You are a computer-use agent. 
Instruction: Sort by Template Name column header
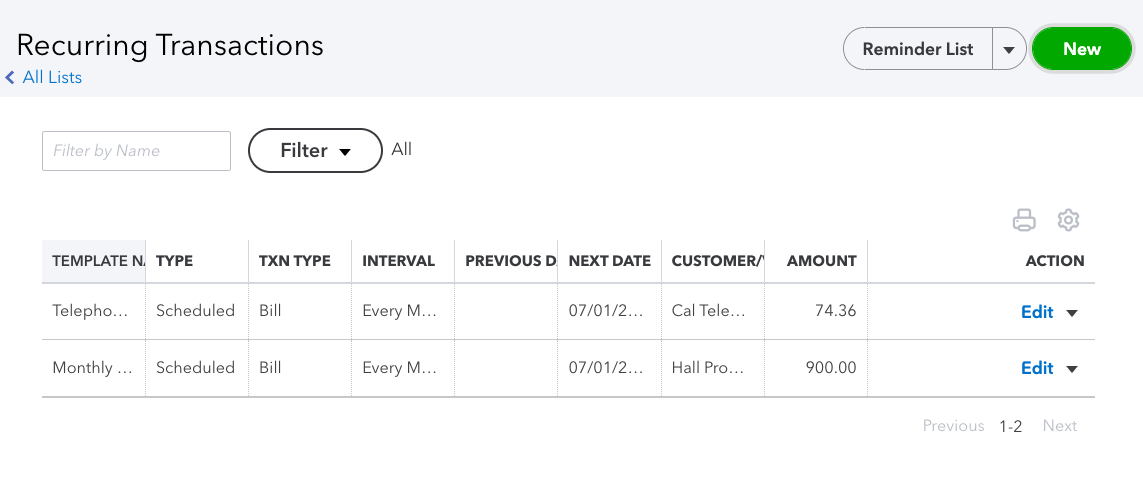tap(96, 261)
